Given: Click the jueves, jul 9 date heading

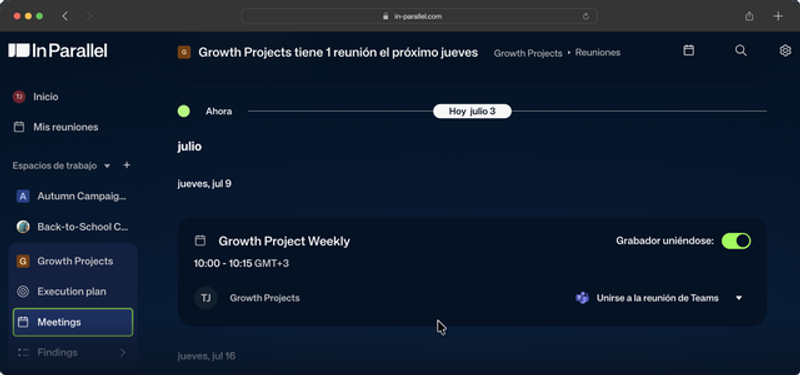Looking at the screenshot, I should tap(205, 184).
